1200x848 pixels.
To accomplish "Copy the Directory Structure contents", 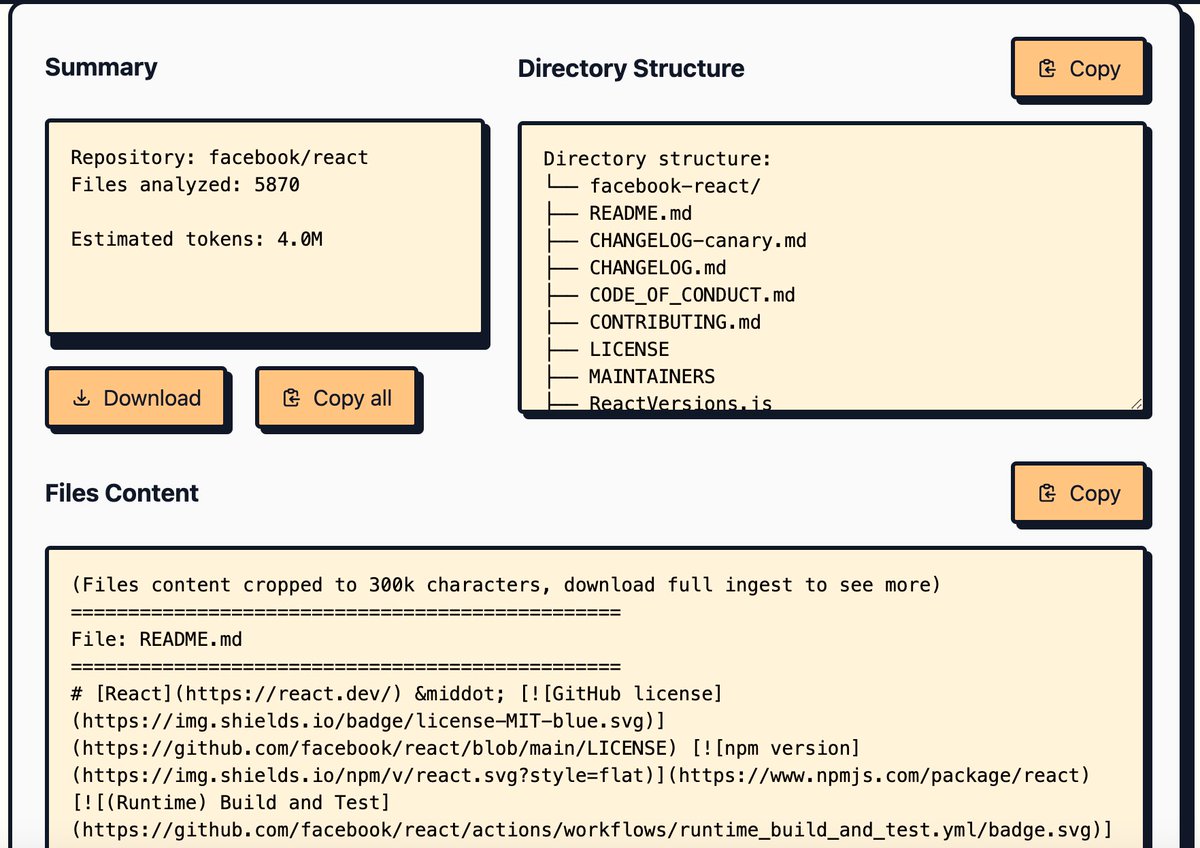I will pyautogui.click(x=1078, y=69).
